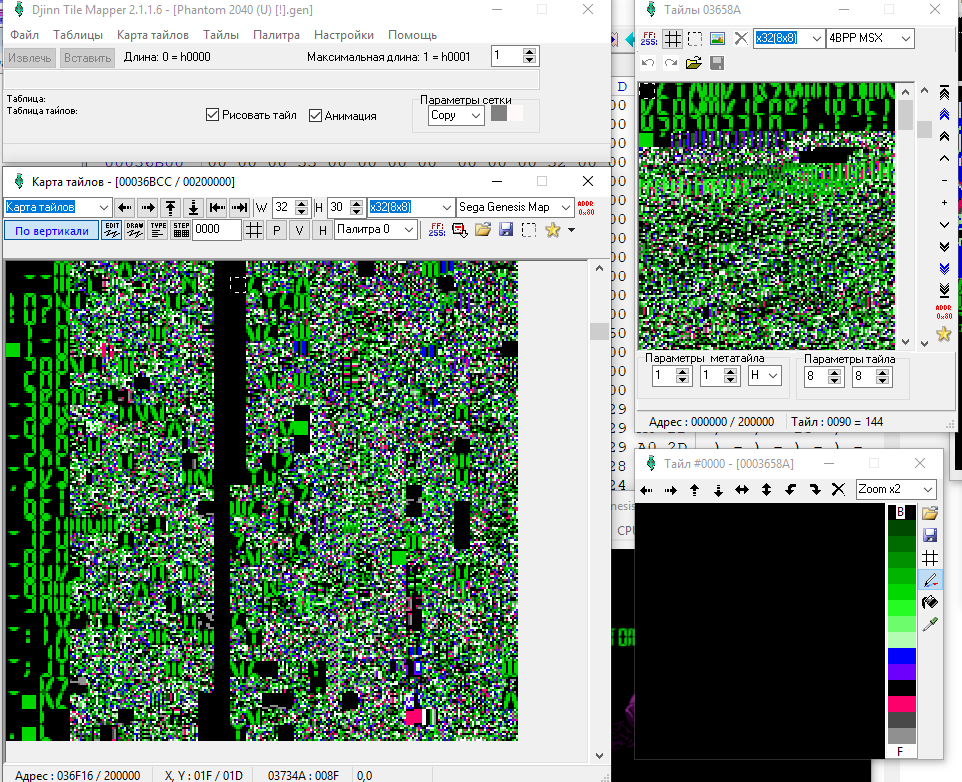Move tile map to end right arrow

coord(239,207)
